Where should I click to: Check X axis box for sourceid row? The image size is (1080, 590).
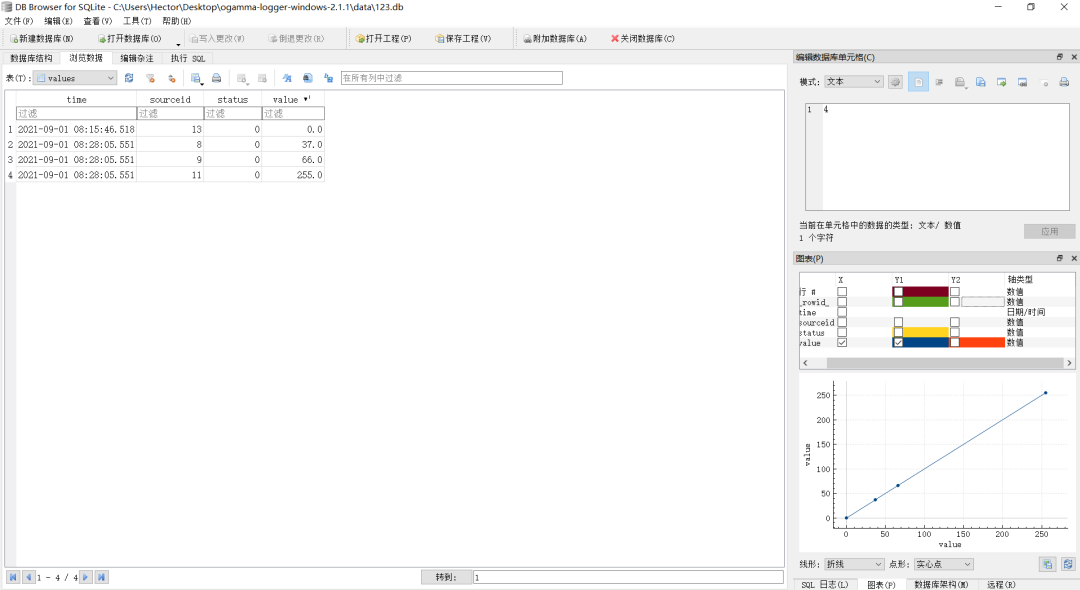(x=842, y=322)
